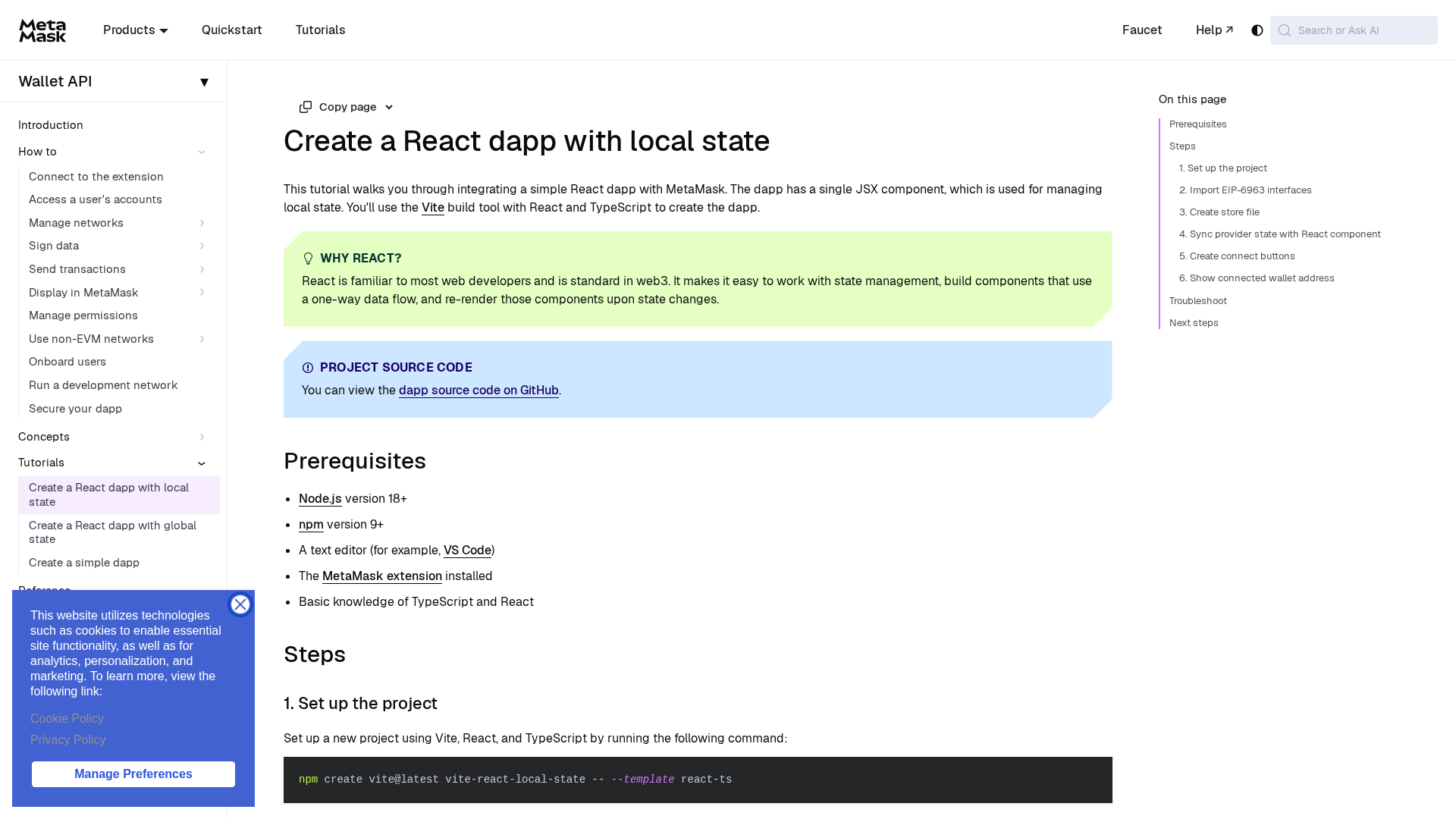
Task: Open the Introduction page
Action: [51, 125]
